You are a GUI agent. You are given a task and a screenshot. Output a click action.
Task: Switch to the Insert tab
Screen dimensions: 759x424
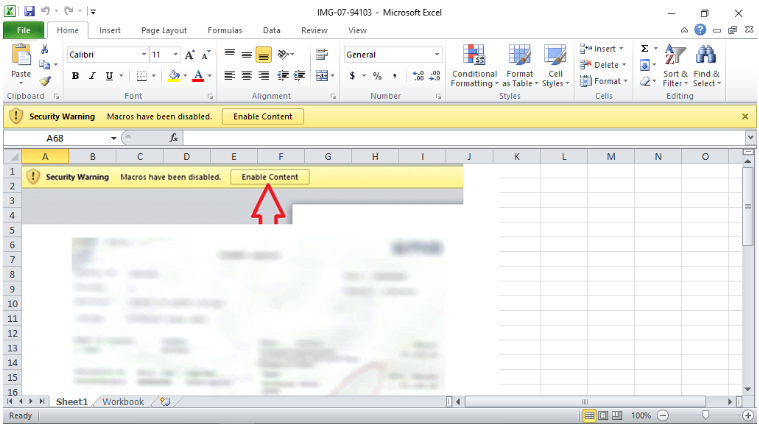tap(110, 30)
